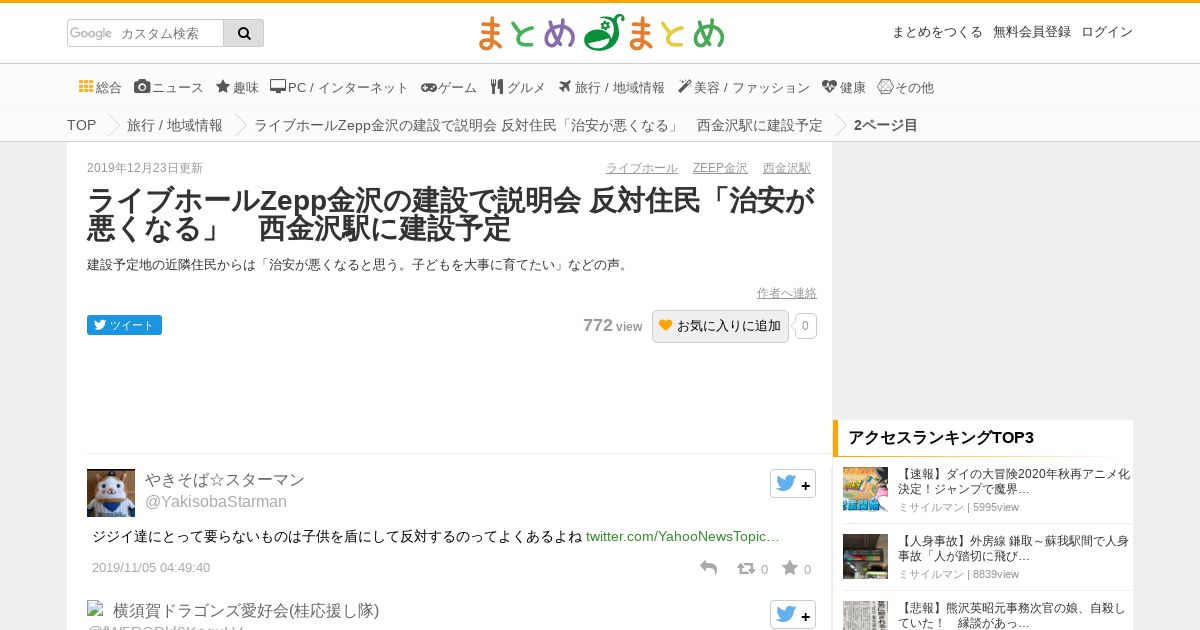Open the 熊沢英昭 ranking thumbnail
The image size is (1200, 630).
click(865, 616)
